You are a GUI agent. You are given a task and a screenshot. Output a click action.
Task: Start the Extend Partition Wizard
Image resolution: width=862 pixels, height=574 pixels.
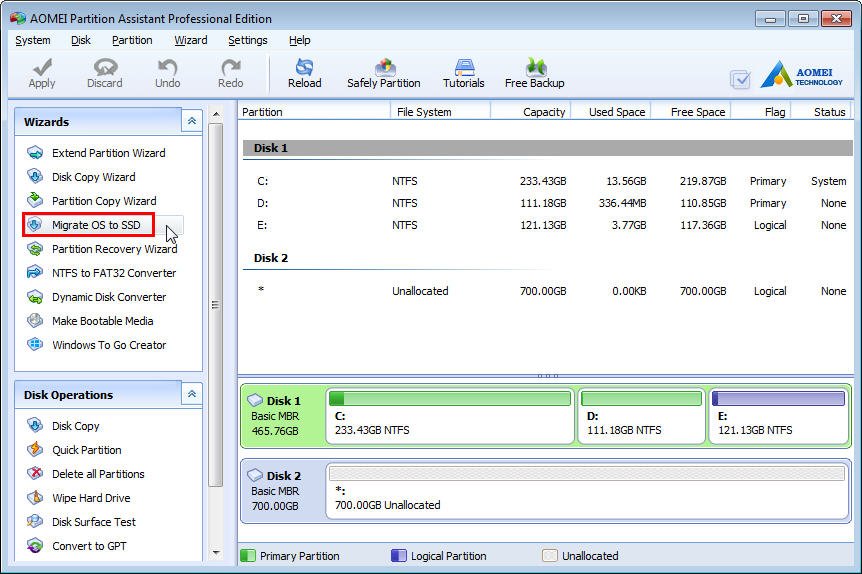click(108, 153)
